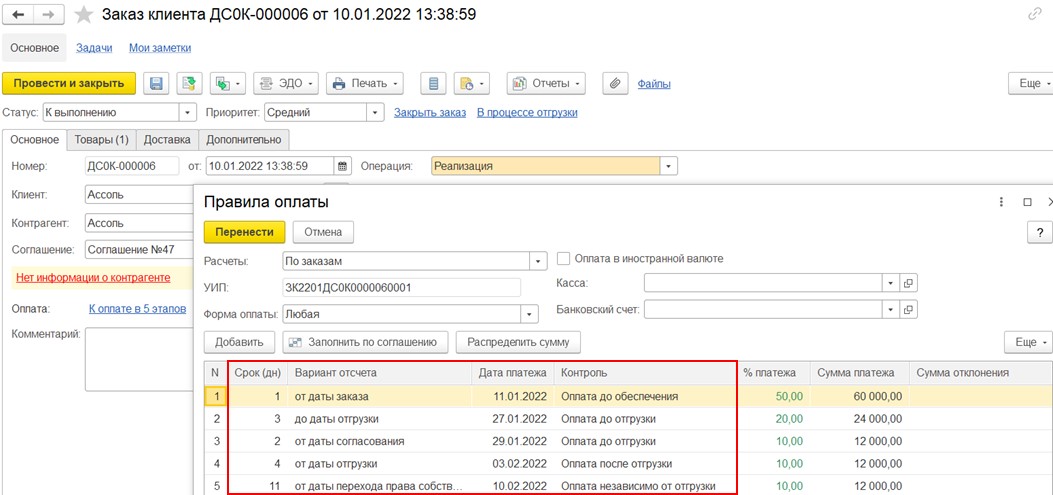Click into the УИП input field
1053x495 pixels.
tap(400, 288)
